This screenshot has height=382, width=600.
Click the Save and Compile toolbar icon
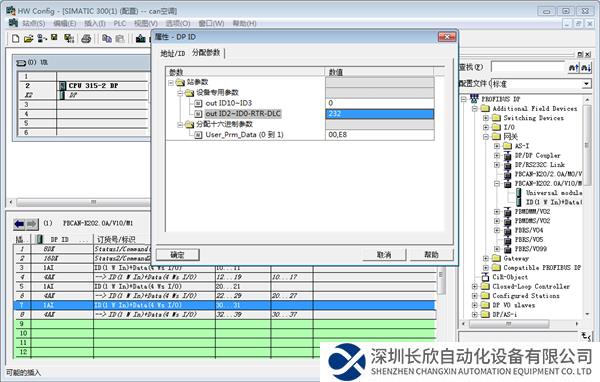(x=69, y=38)
